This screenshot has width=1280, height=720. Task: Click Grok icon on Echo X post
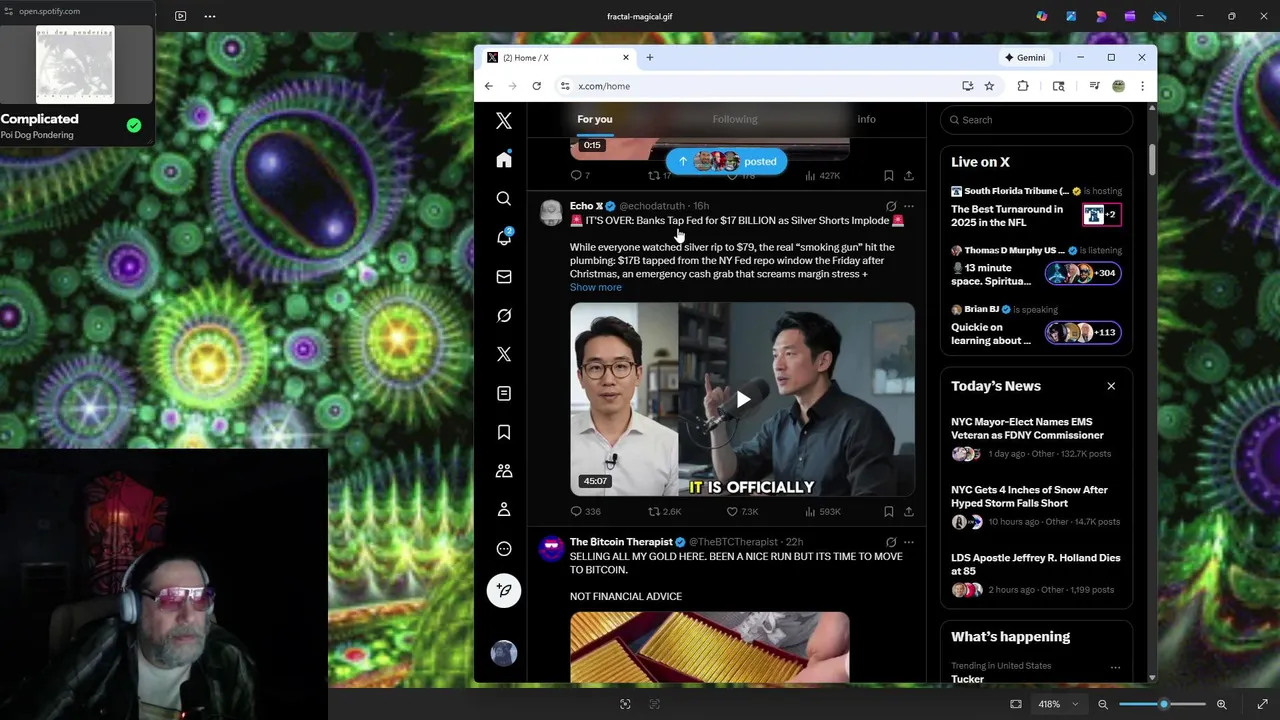coord(890,206)
